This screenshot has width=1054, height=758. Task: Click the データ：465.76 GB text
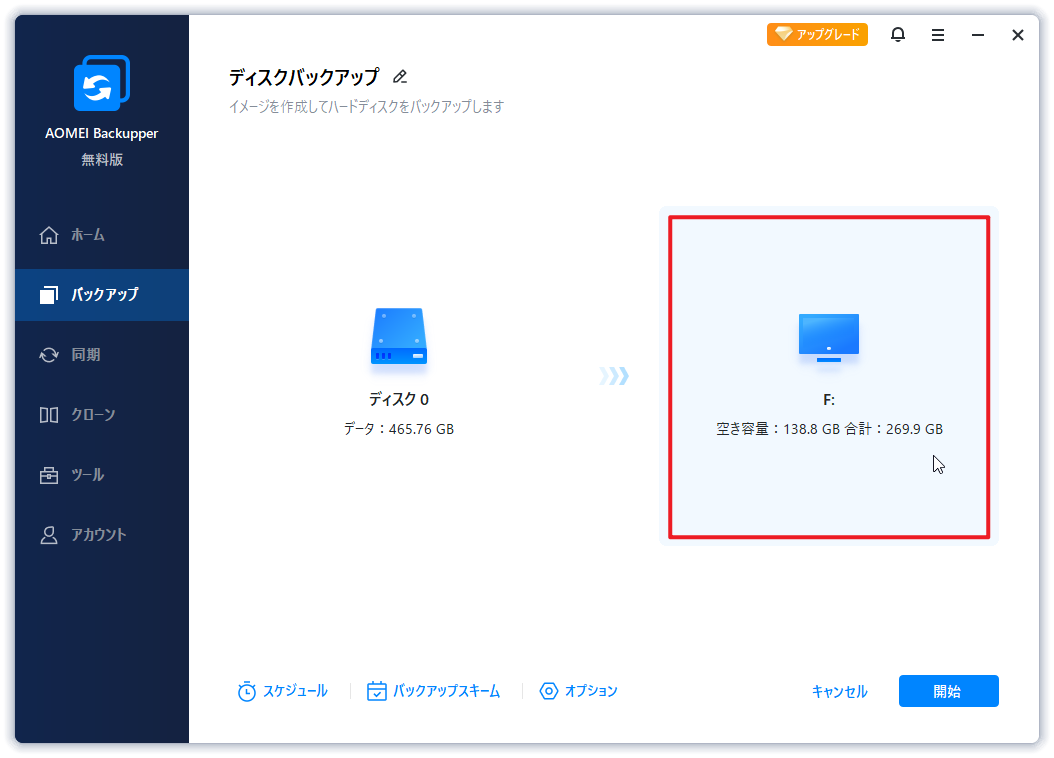pyautogui.click(x=399, y=429)
